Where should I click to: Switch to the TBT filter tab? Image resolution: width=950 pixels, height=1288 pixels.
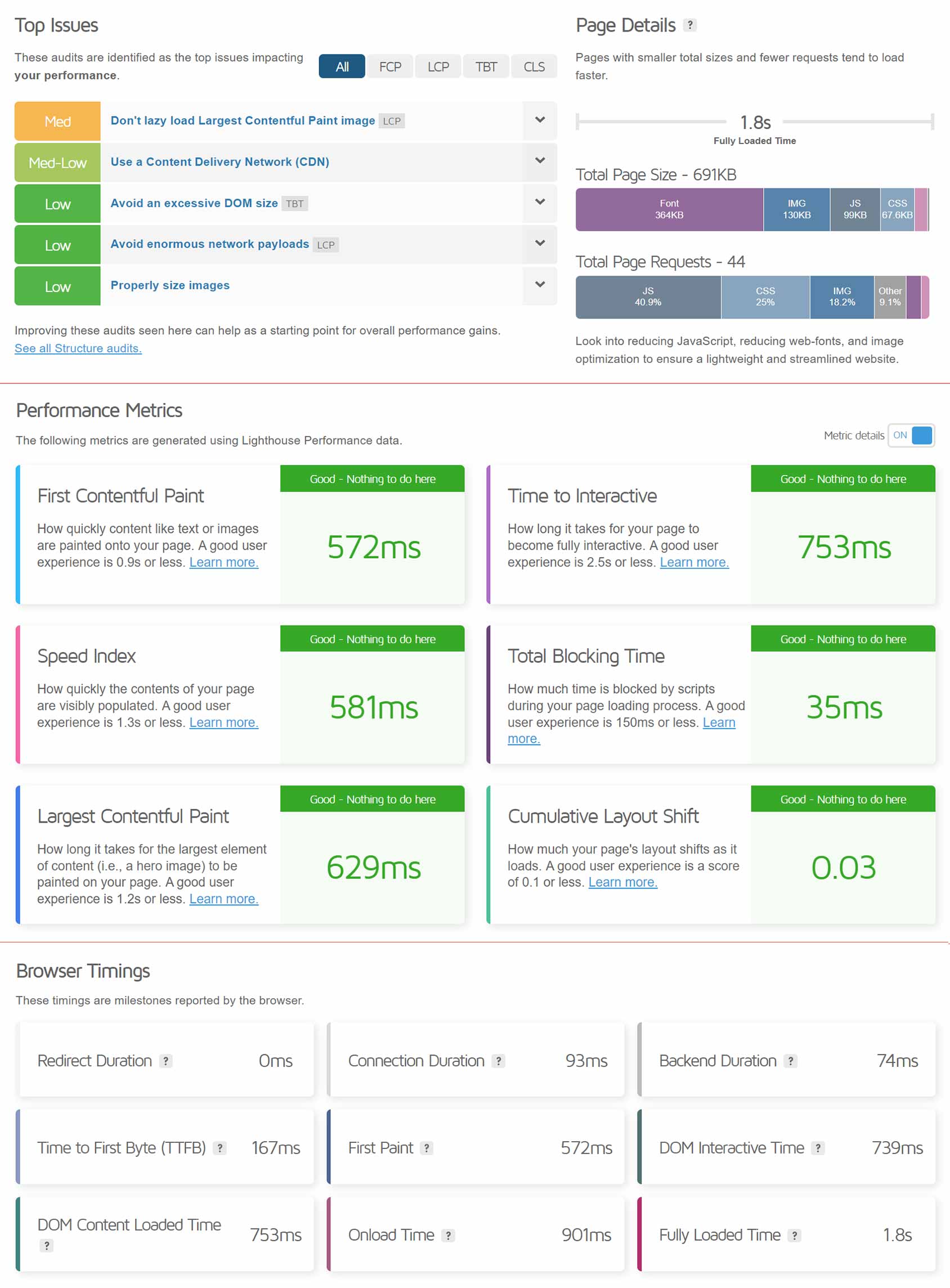[486, 67]
